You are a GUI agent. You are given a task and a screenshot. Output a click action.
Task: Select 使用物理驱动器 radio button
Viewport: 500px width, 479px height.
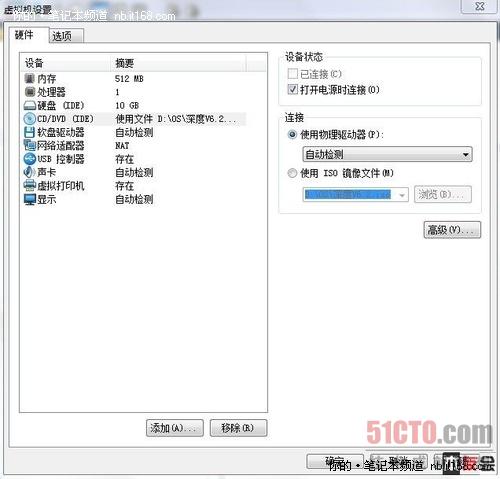pos(292,135)
